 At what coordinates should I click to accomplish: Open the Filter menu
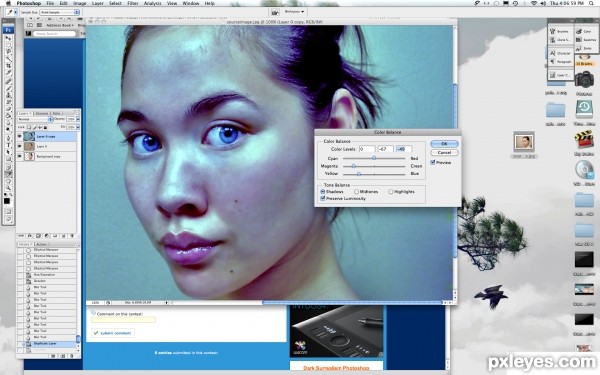coord(133,3)
